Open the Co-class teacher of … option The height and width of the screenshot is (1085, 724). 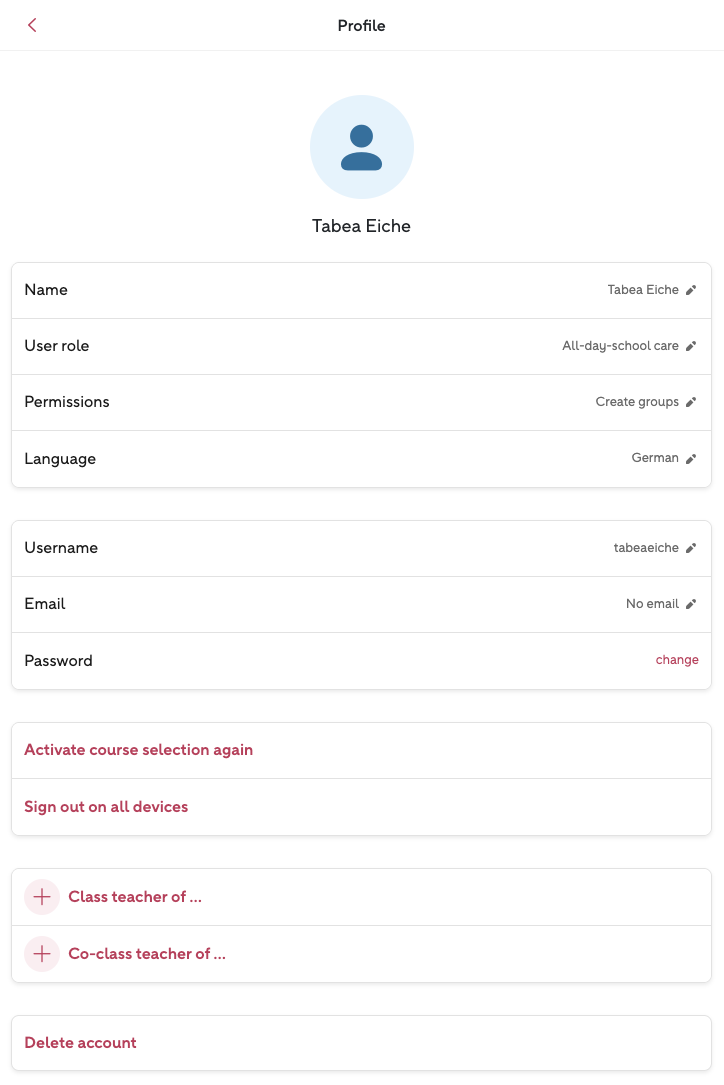click(147, 954)
